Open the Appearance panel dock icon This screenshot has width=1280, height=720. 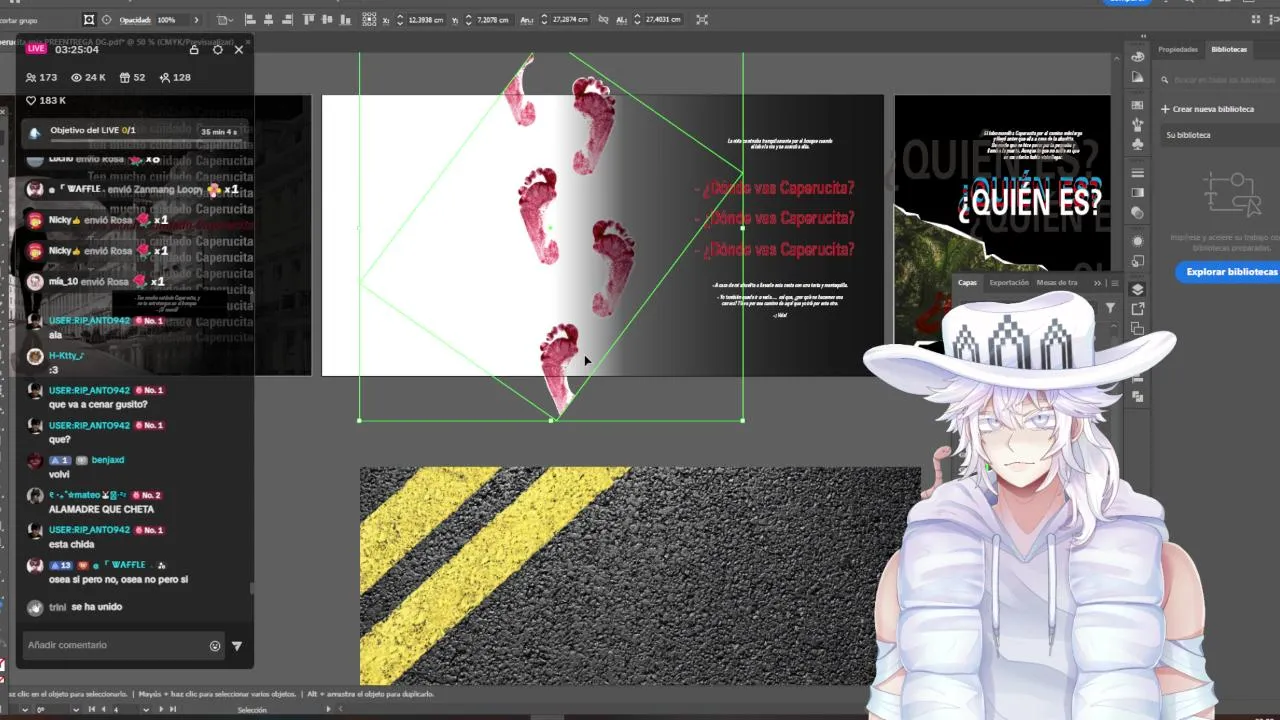pyautogui.click(x=1138, y=241)
